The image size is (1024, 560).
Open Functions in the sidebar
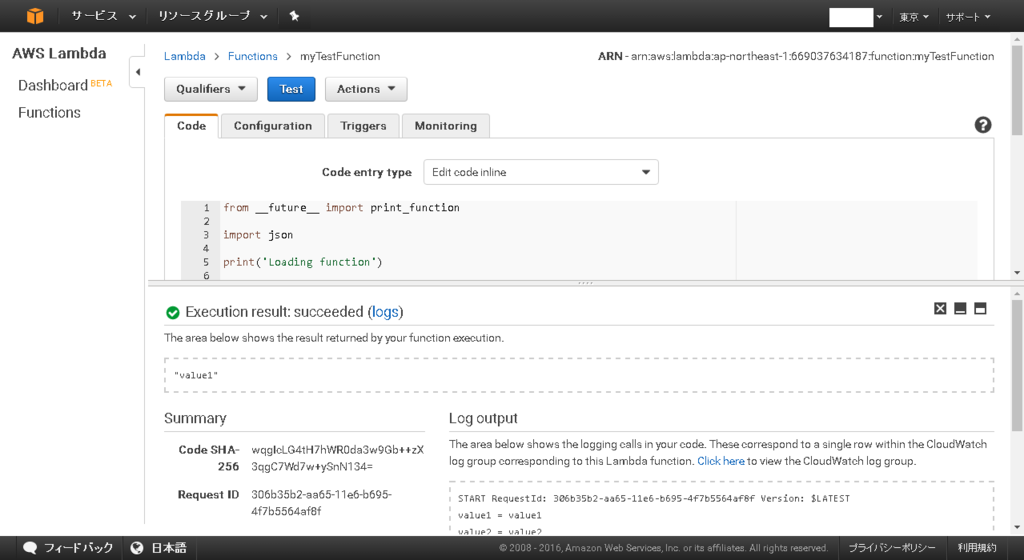point(49,112)
